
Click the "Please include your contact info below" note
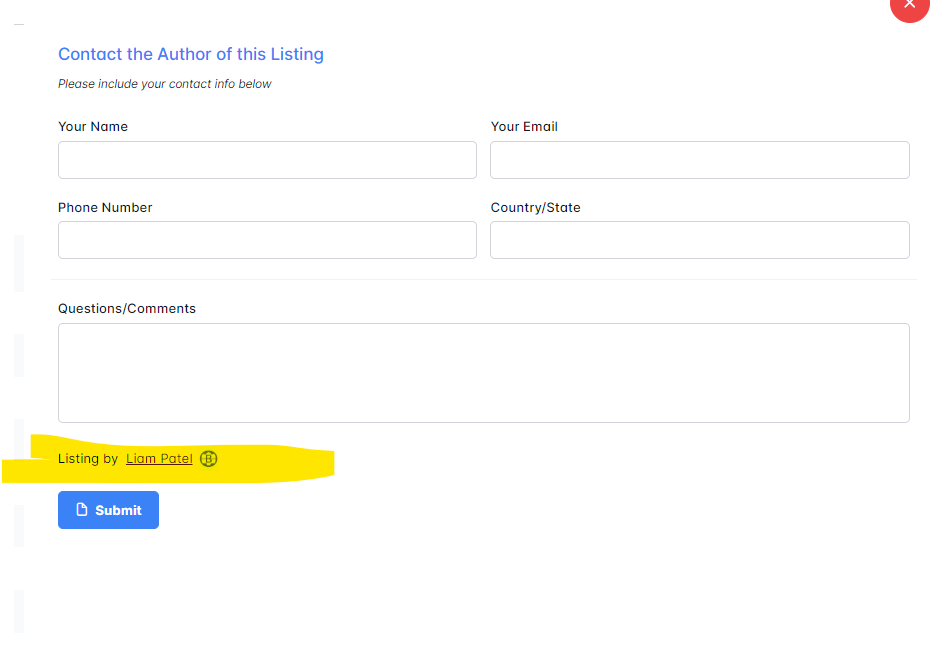pyautogui.click(x=165, y=84)
